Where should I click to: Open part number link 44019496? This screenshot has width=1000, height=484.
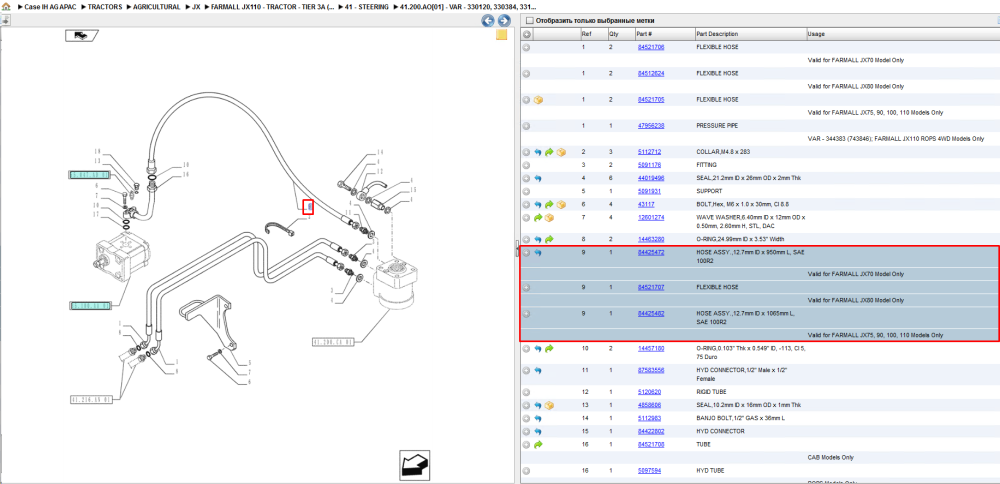651,178
